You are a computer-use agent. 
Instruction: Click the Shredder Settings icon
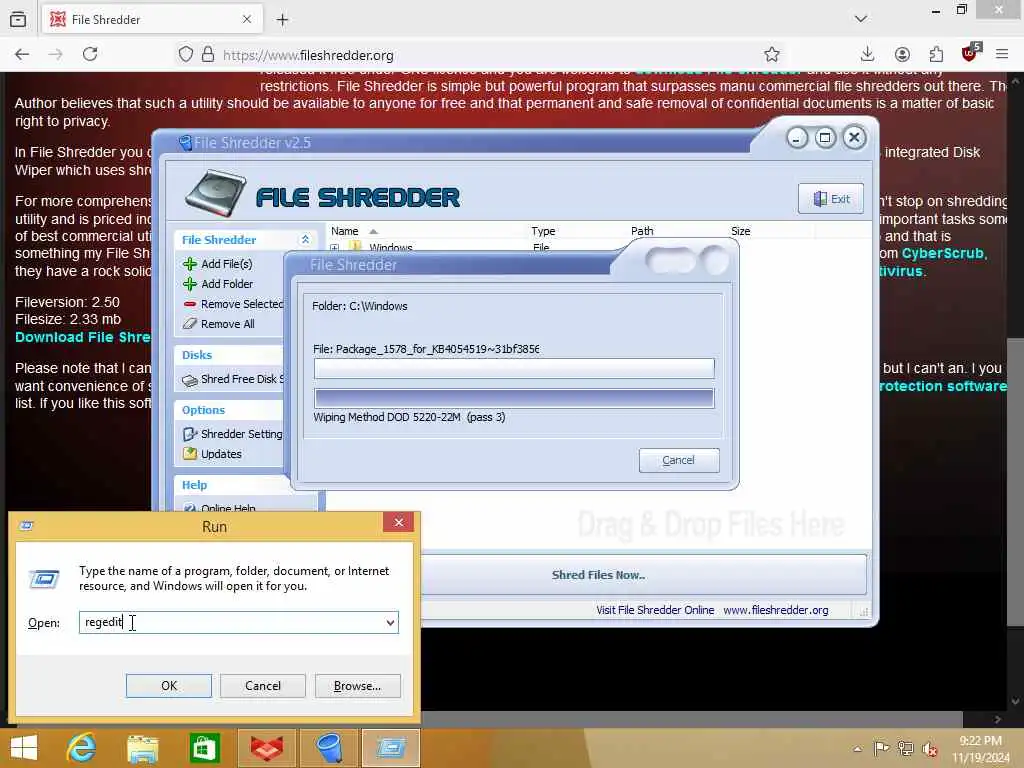pos(190,434)
